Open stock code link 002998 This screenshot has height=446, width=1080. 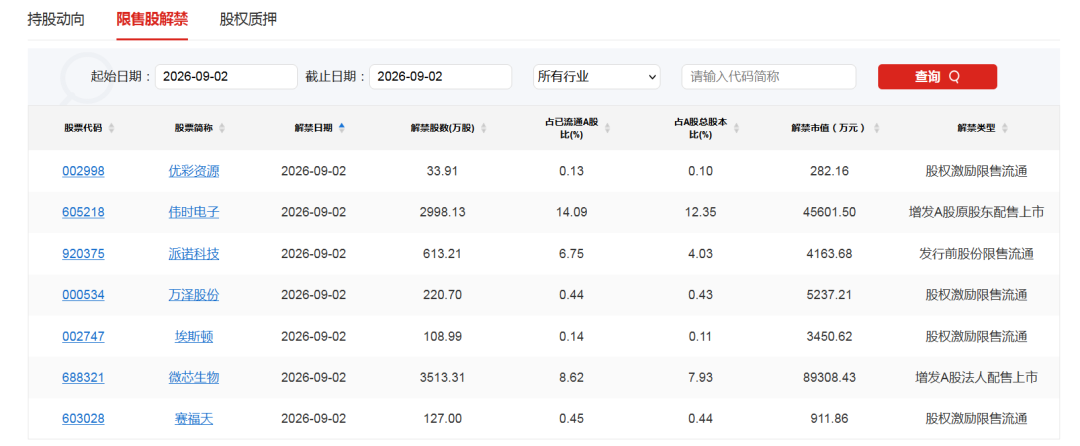83,171
